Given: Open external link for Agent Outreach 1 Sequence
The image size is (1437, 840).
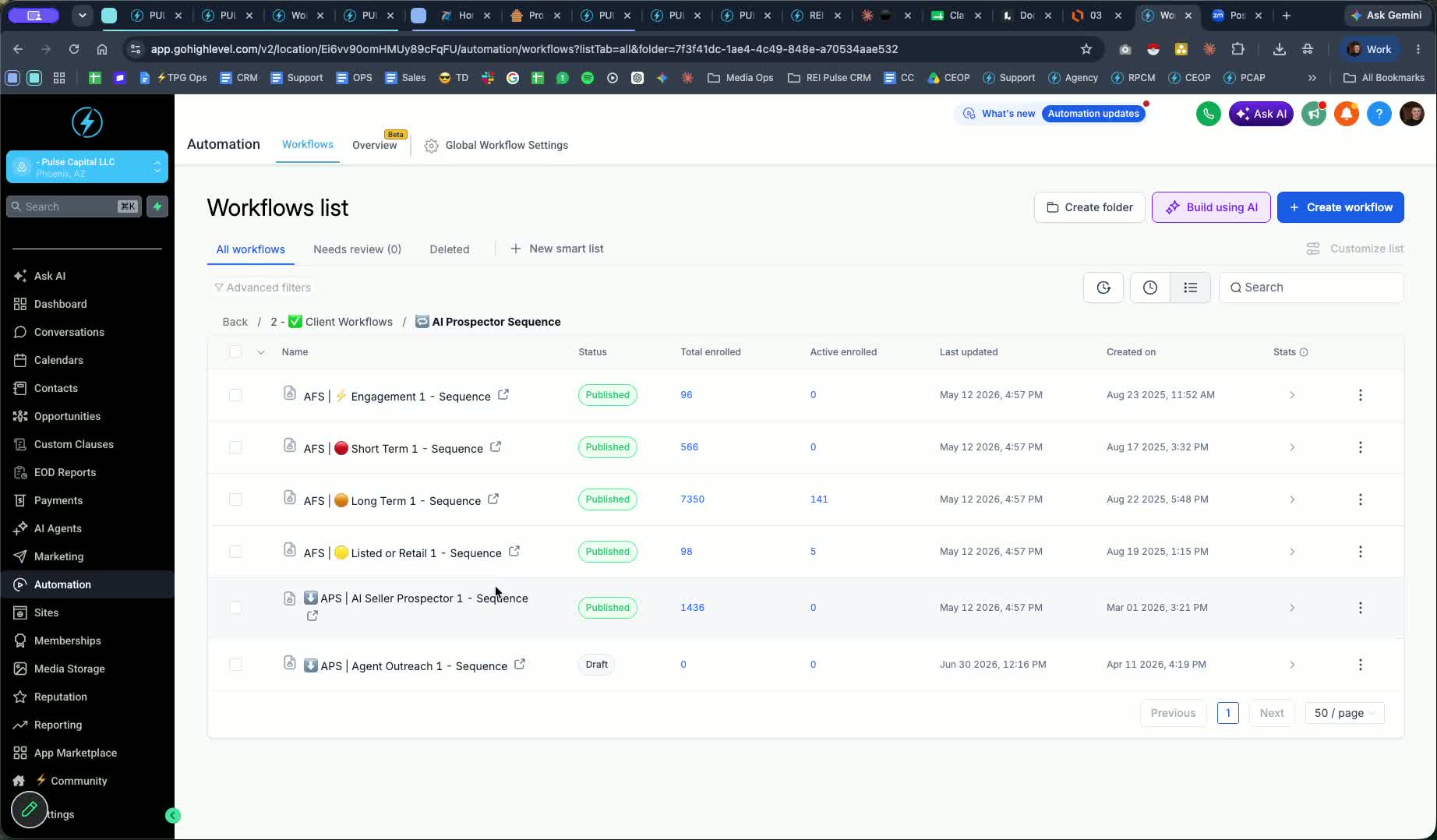Looking at the screenshot, I should [520, 665].
